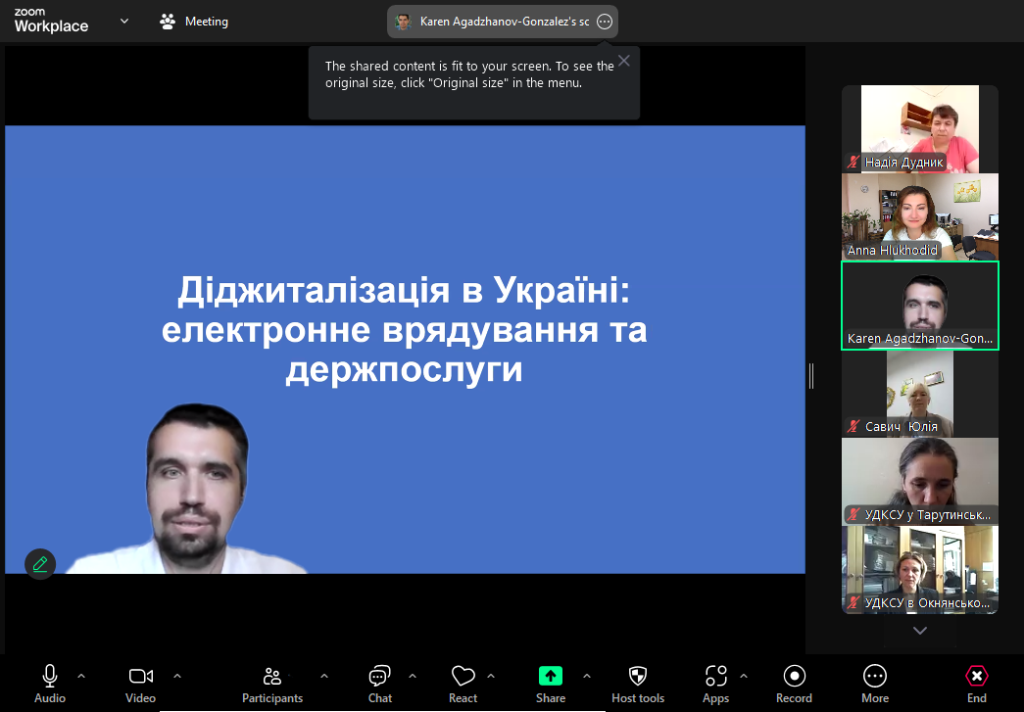Click the green Share screen icon

(550, 677)
